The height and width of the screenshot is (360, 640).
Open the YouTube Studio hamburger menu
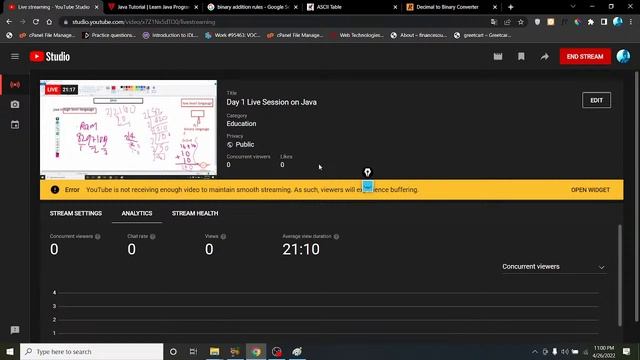click(15, 56)
